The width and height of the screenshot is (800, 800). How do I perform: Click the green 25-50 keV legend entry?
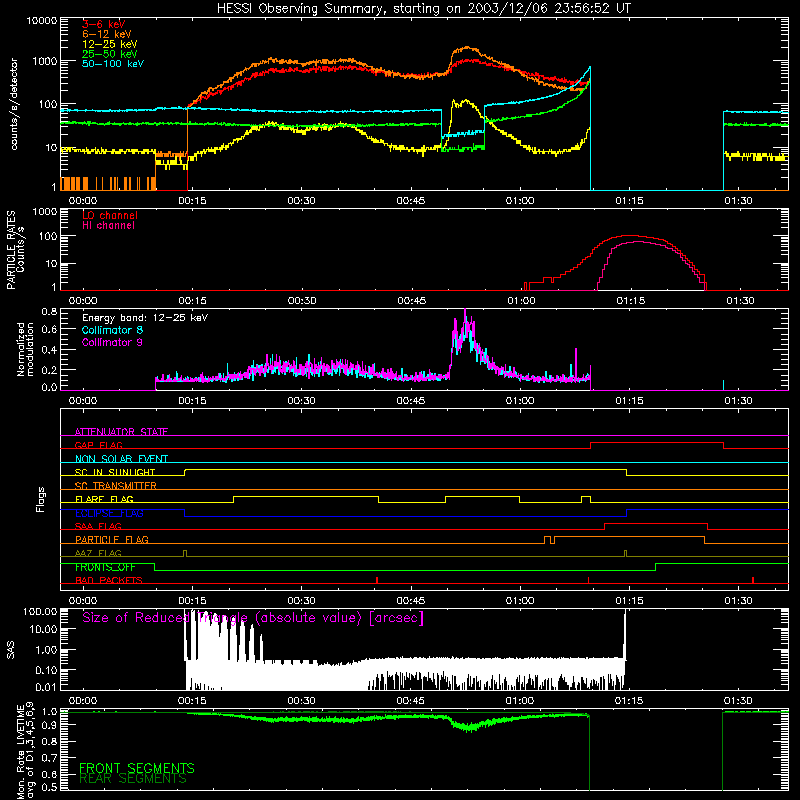pyautogui.click(x=110, y=54)
